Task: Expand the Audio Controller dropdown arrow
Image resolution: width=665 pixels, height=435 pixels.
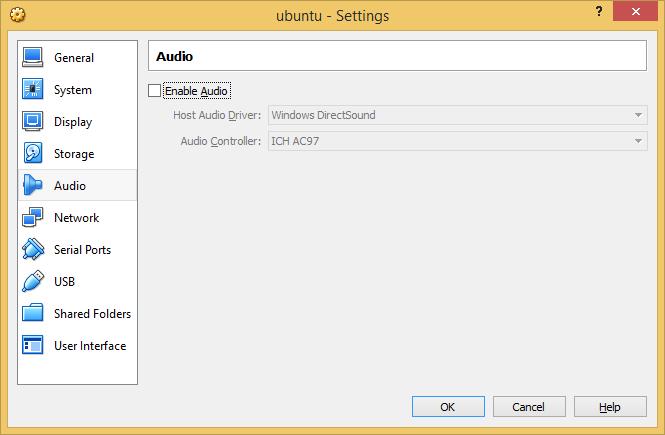Action: [x=638, y=141]
